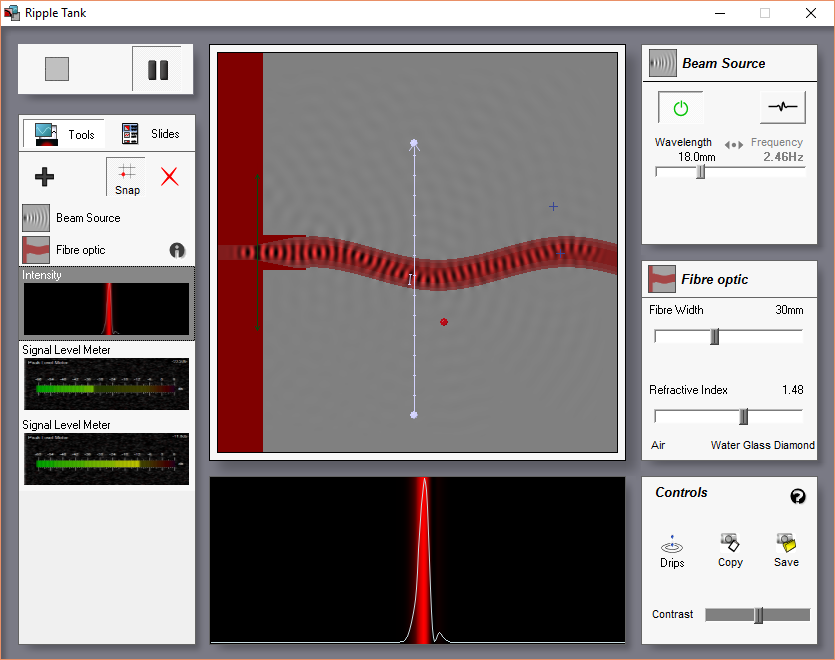This screenshot has width=835, height=660.
Task: Click the plus icon to add a tool
Action: [44, 177]
